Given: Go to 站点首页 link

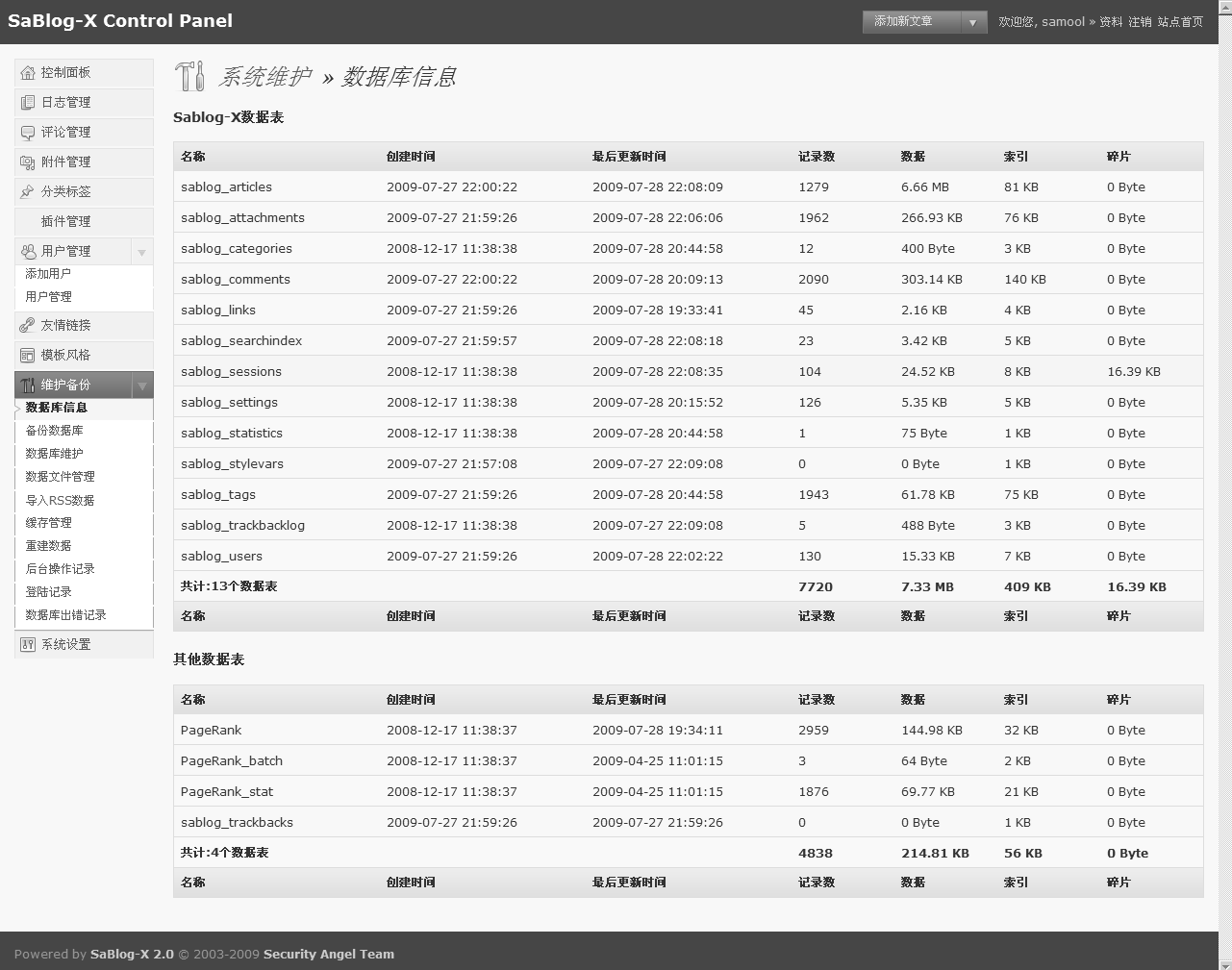Looking at the screenshot, I should 1180,22.
